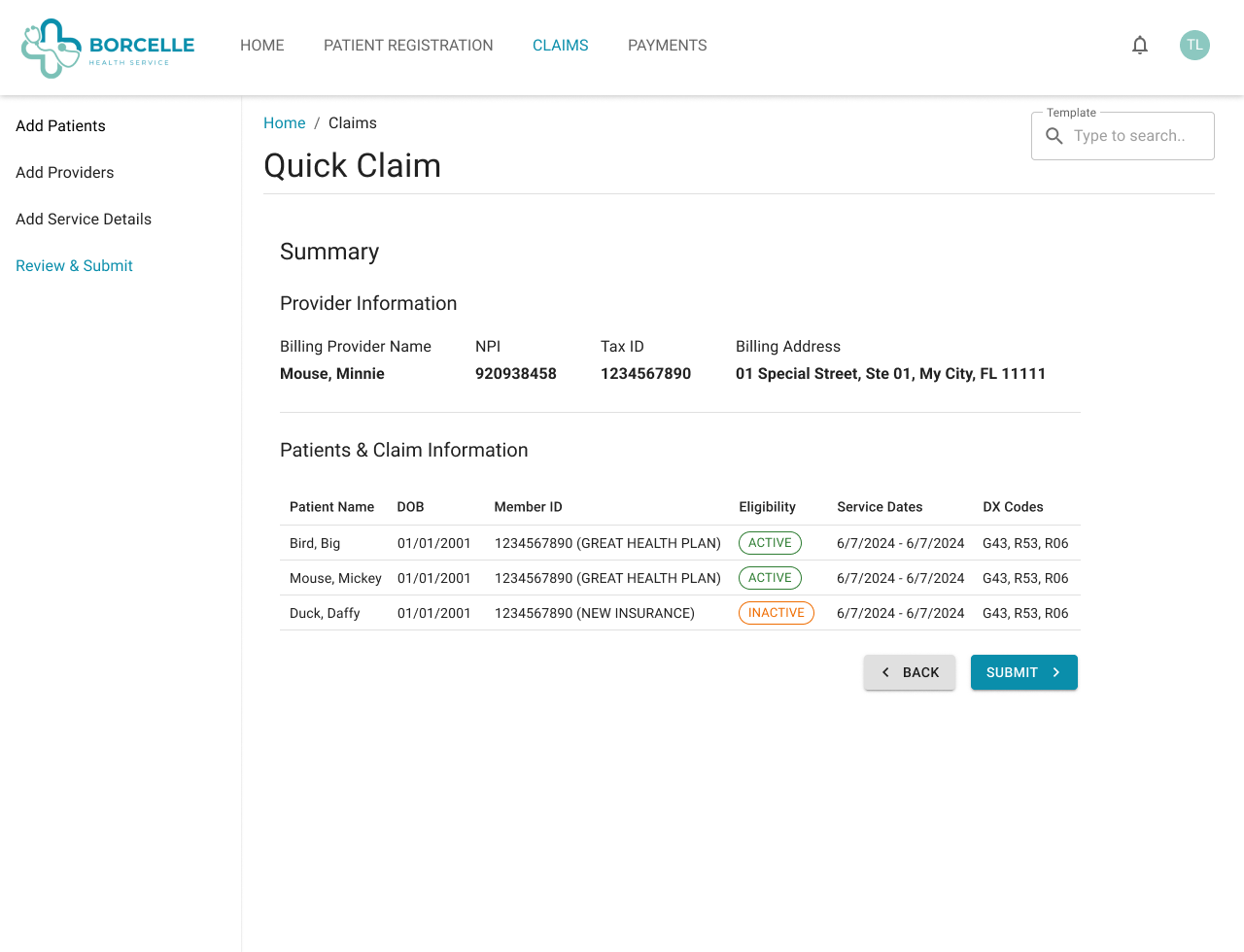Click the Eligibility column header

pos(767,507)
